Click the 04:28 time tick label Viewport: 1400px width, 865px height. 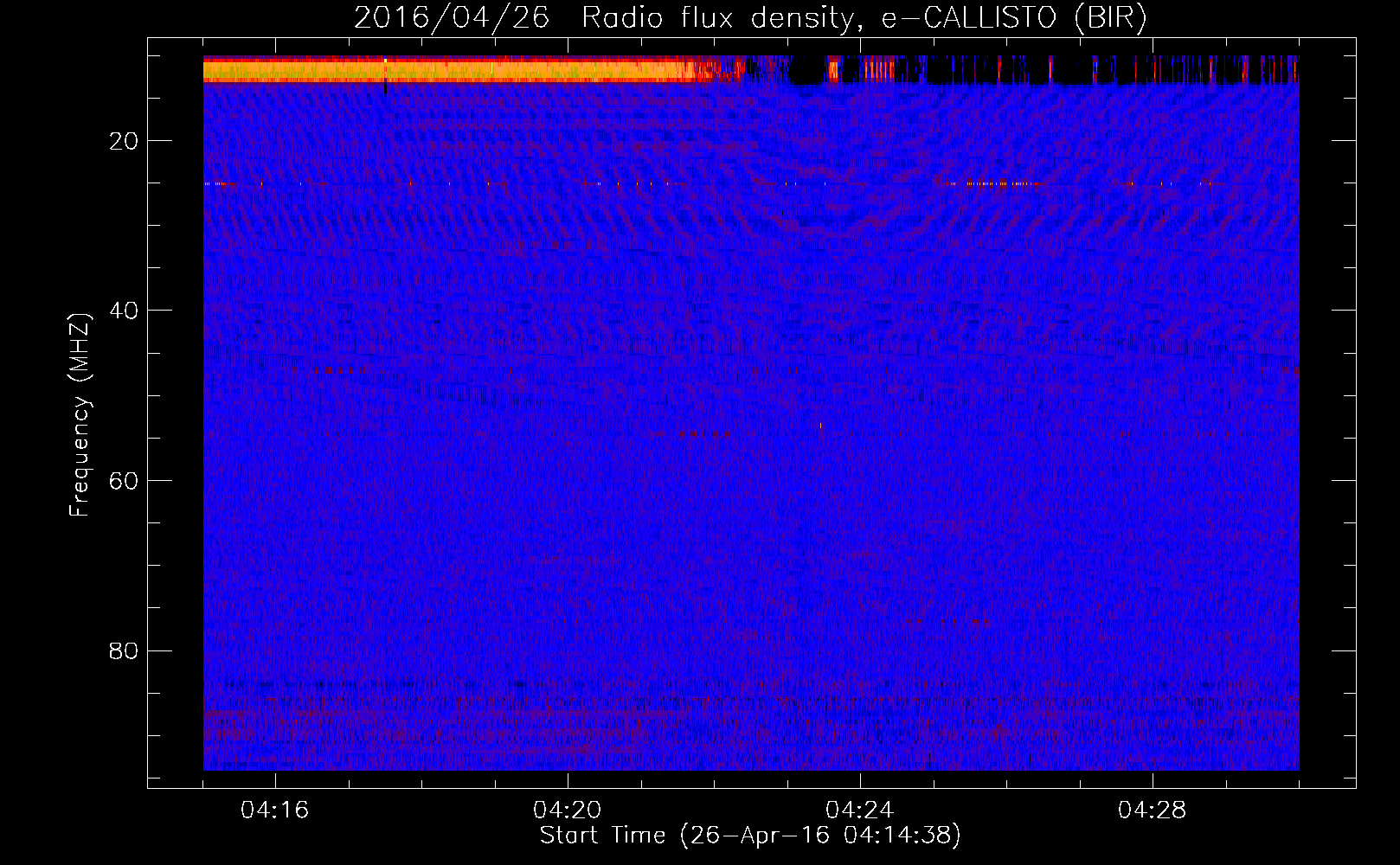pyautogui.click(x=1153, y=811)
